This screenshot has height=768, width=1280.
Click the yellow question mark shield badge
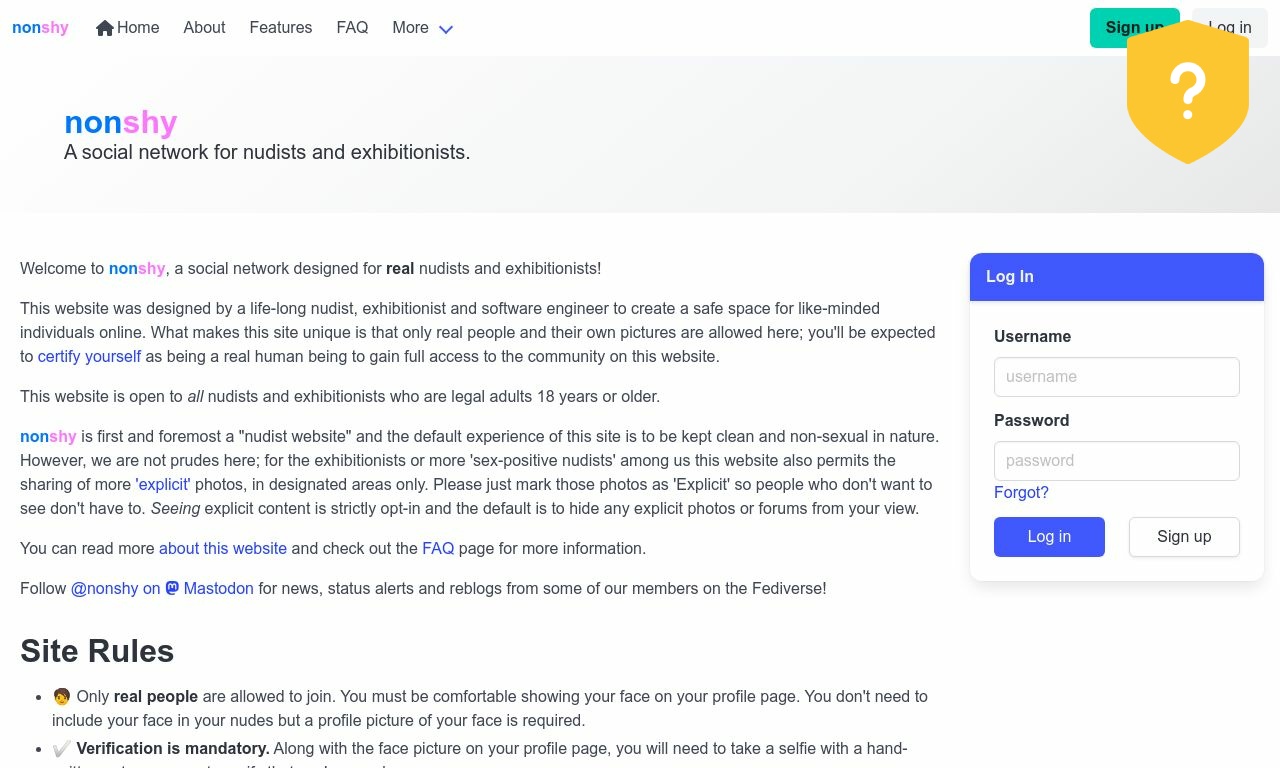click(1188, 92)
